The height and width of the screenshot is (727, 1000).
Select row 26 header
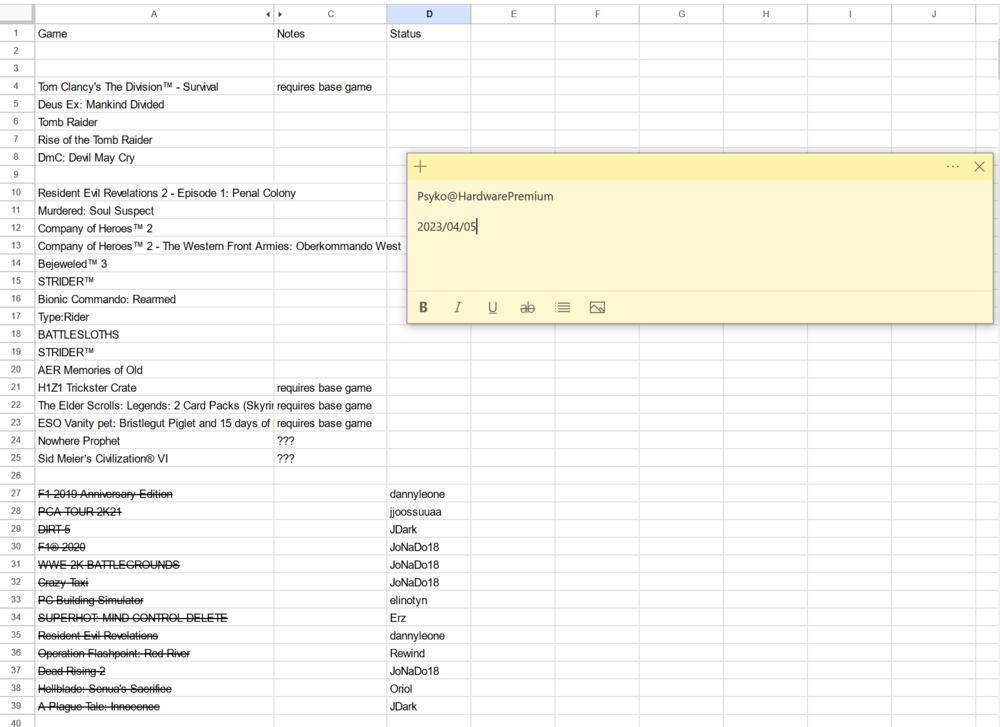click(17, 476)
